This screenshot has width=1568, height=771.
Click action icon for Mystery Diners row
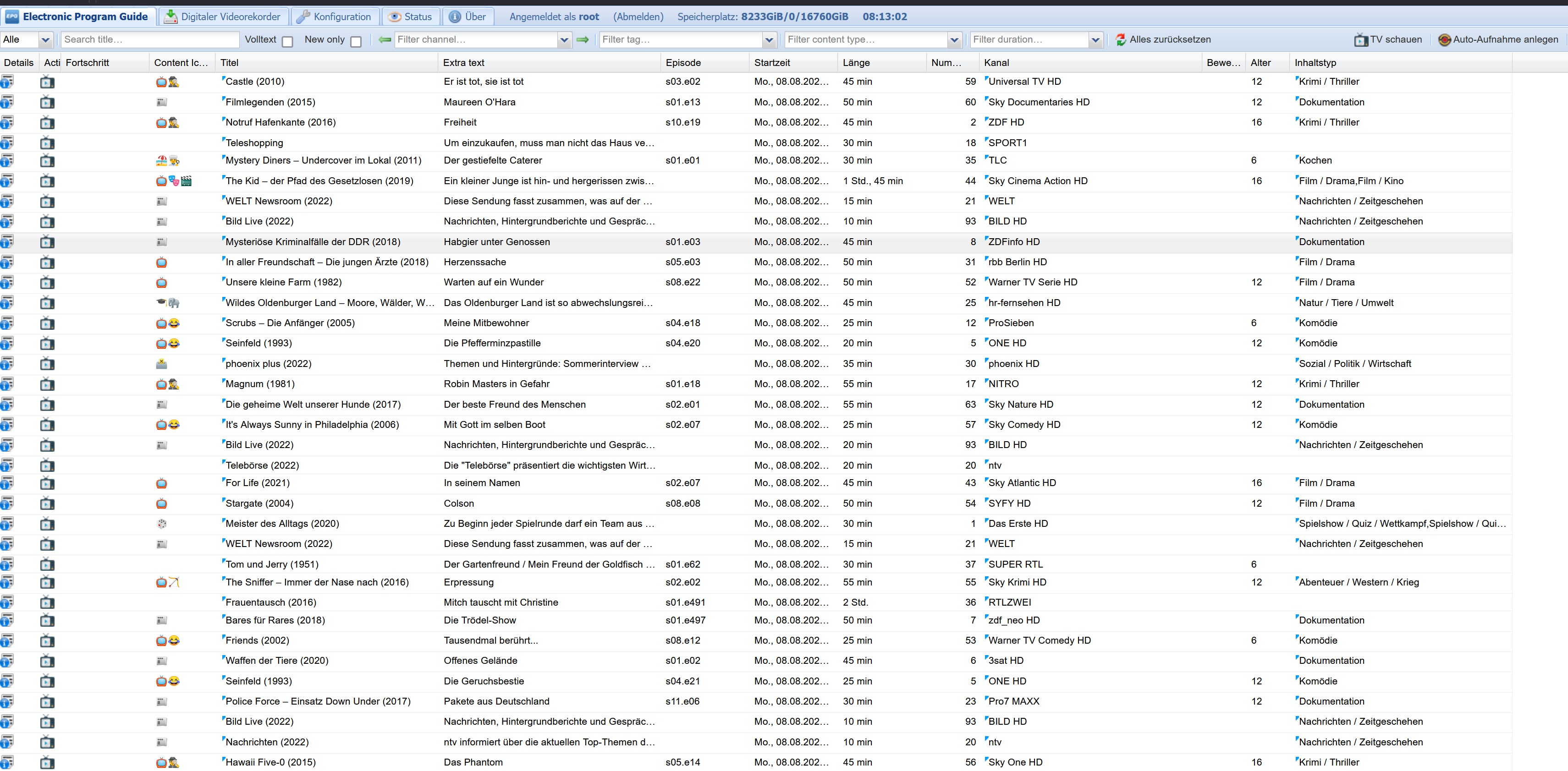[48, 161]
